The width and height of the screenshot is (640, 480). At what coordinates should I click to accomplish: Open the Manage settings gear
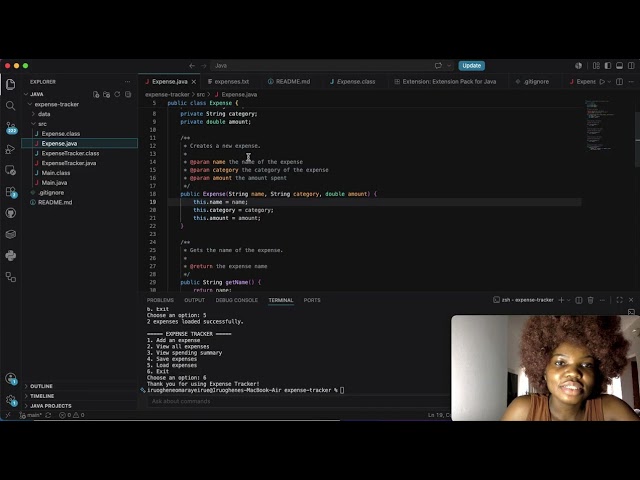click(11, 400)
